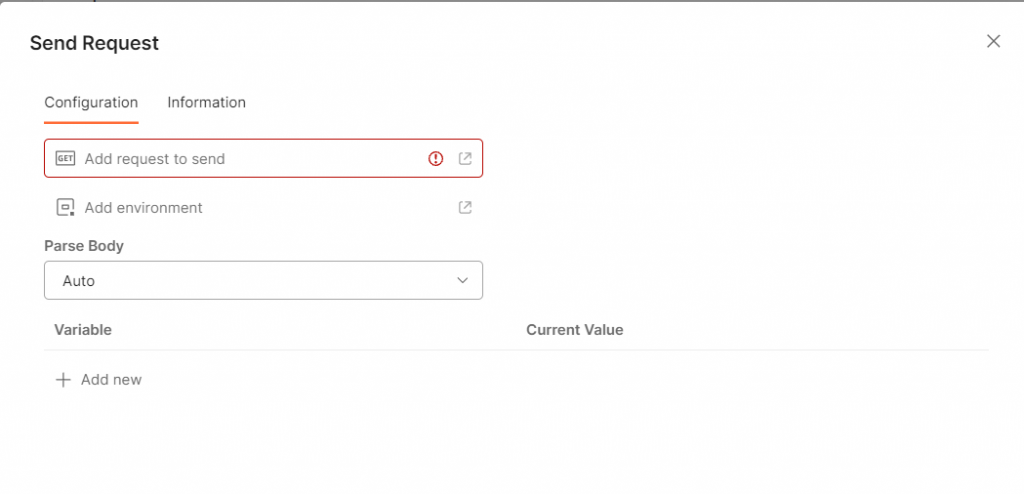1024x494 pixels.
Task: Open the Information tab
Action: [206, 103]
